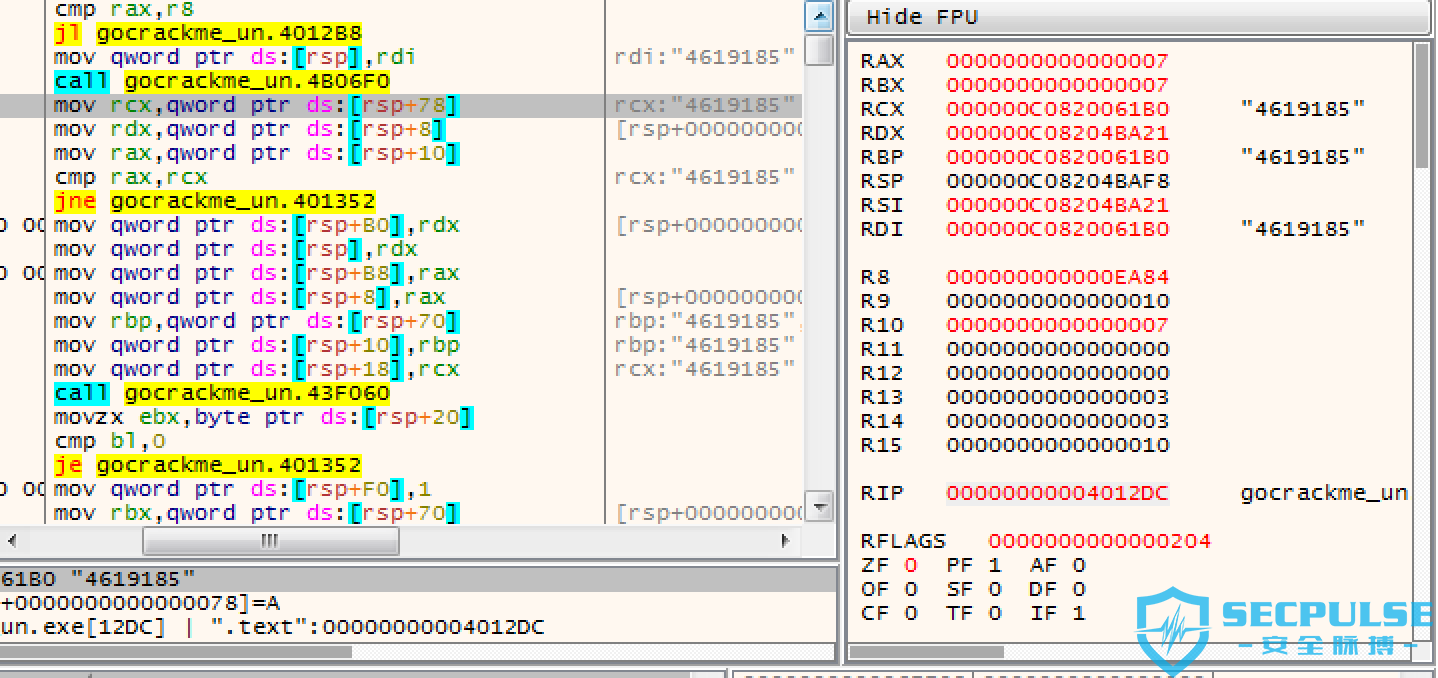Screen dimensions: 1438x678
Task: Select the RSI register value
Action: click(x=1057, y=205)
